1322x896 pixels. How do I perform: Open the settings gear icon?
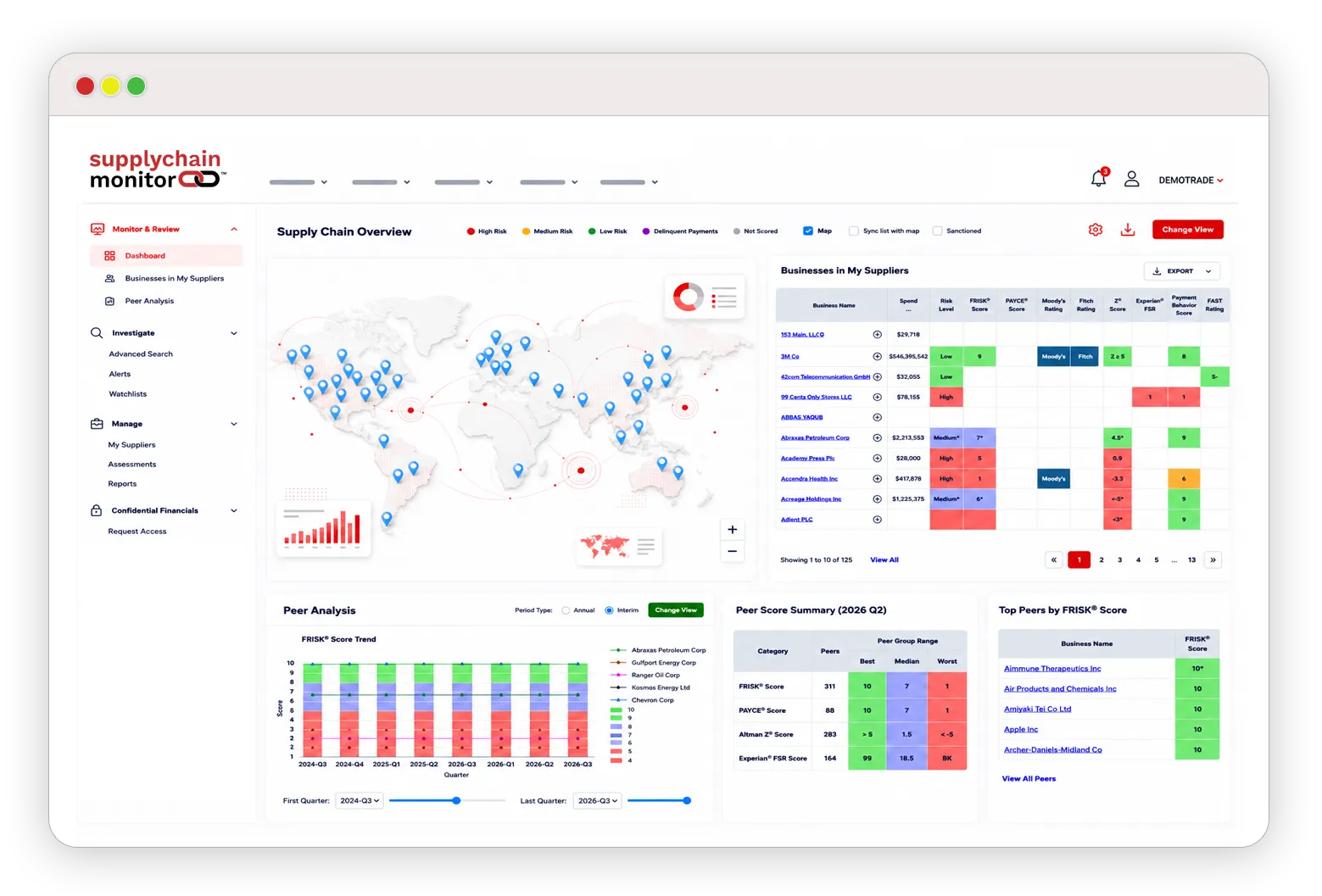pyautogui.click(x=1096, y=230)
